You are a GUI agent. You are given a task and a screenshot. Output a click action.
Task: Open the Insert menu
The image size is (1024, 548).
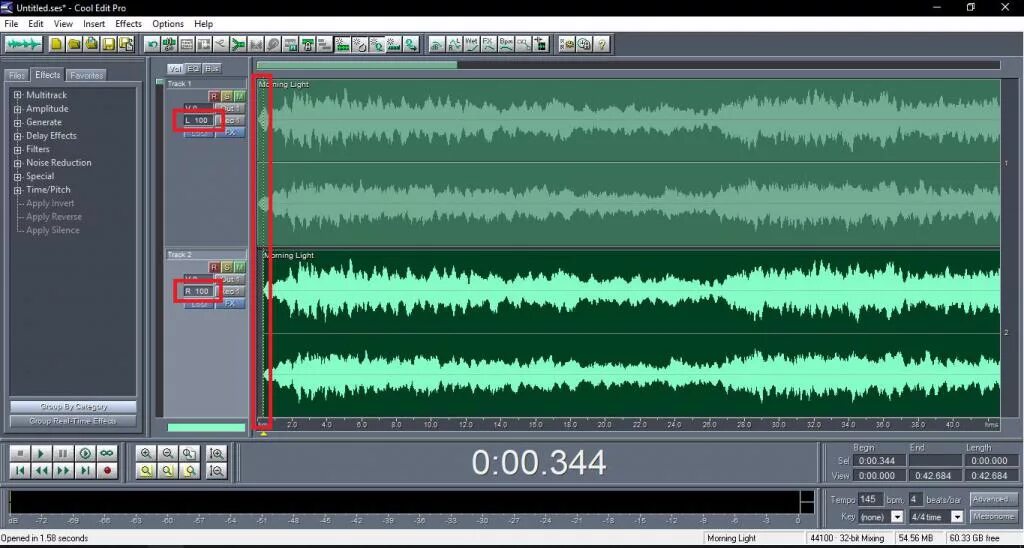pyautogui.click(x=94, y=24)
